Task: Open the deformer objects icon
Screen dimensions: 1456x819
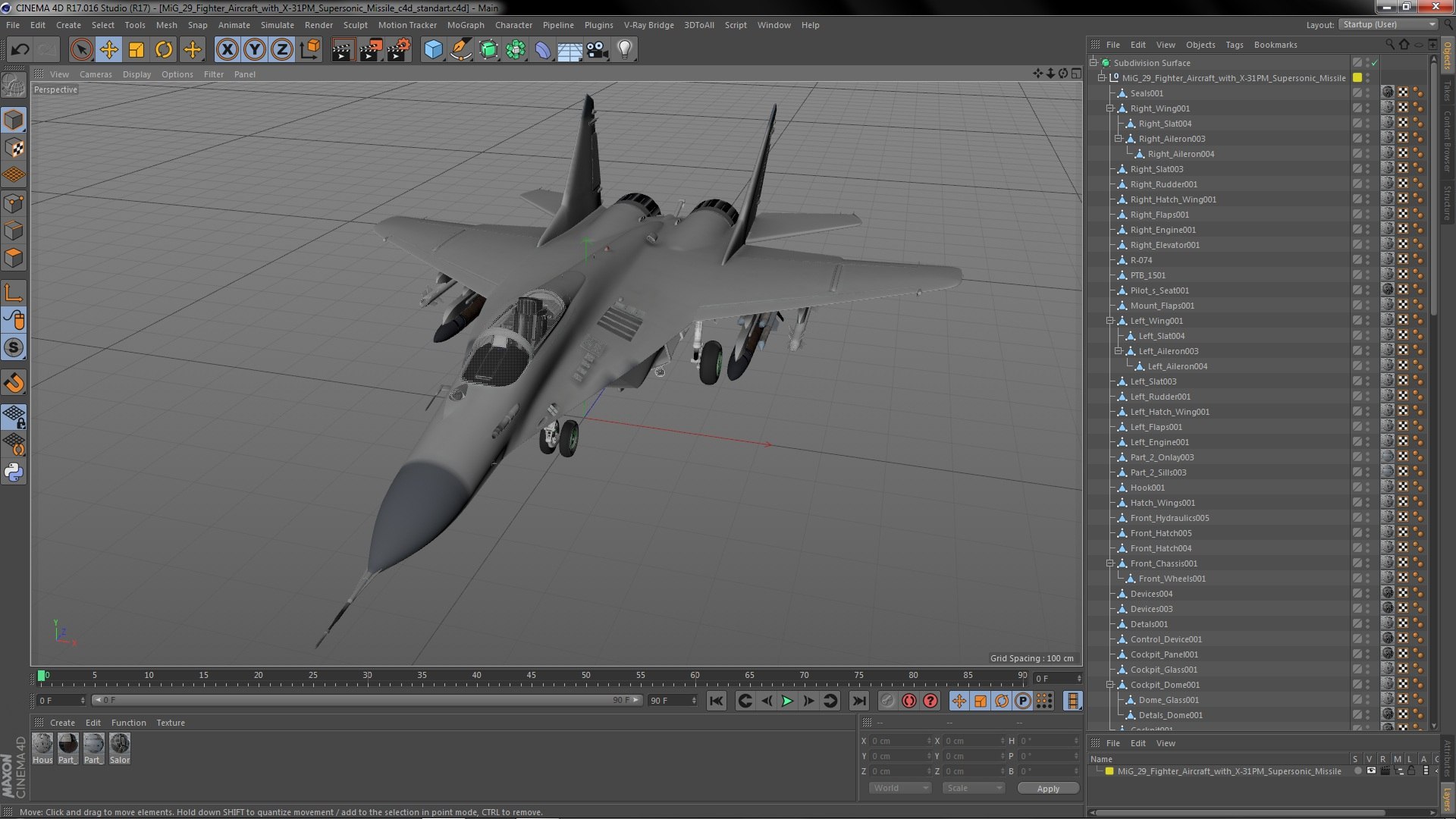Action: pos(543,50)
